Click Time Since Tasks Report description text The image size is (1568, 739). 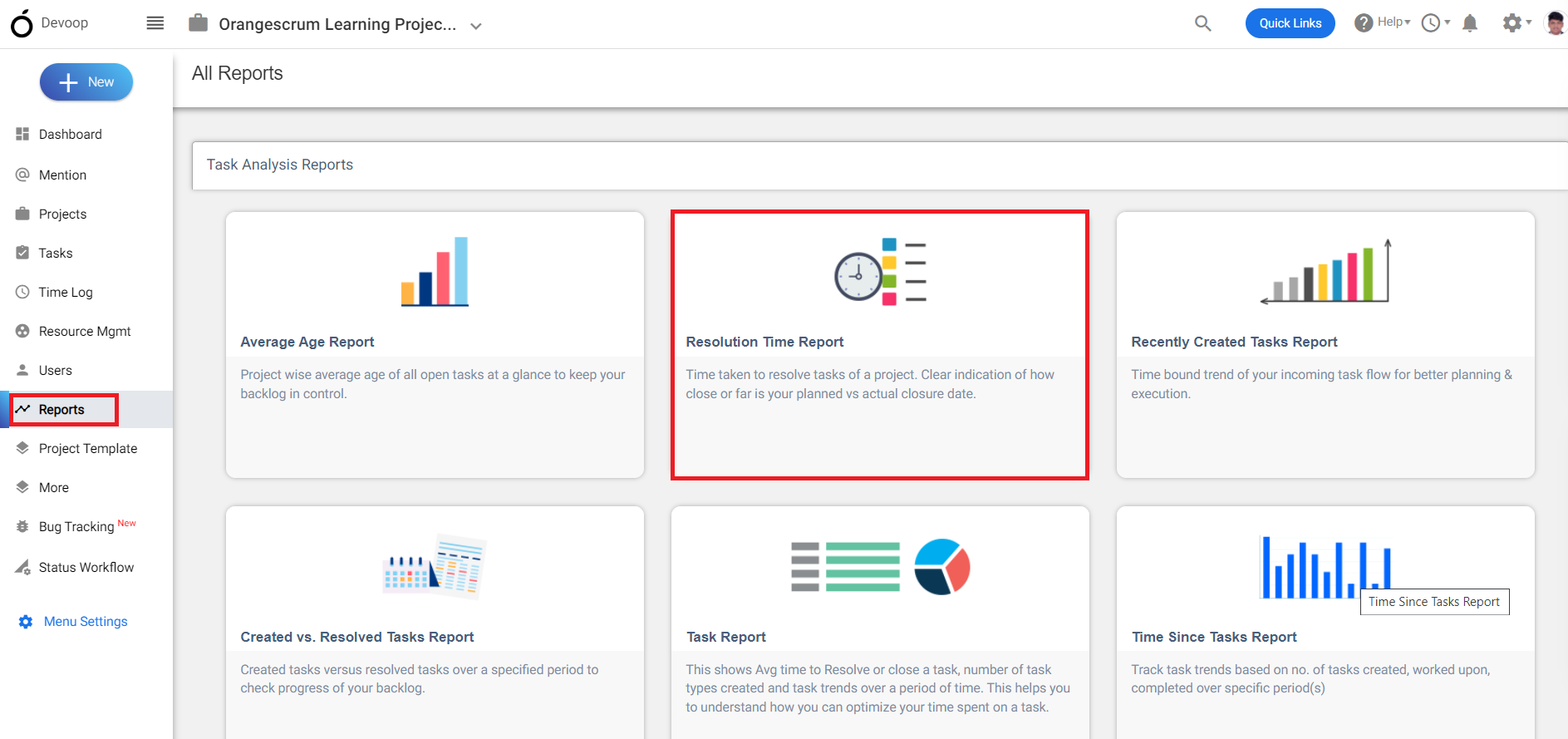pyautogui.click(x=1311, y=679)
